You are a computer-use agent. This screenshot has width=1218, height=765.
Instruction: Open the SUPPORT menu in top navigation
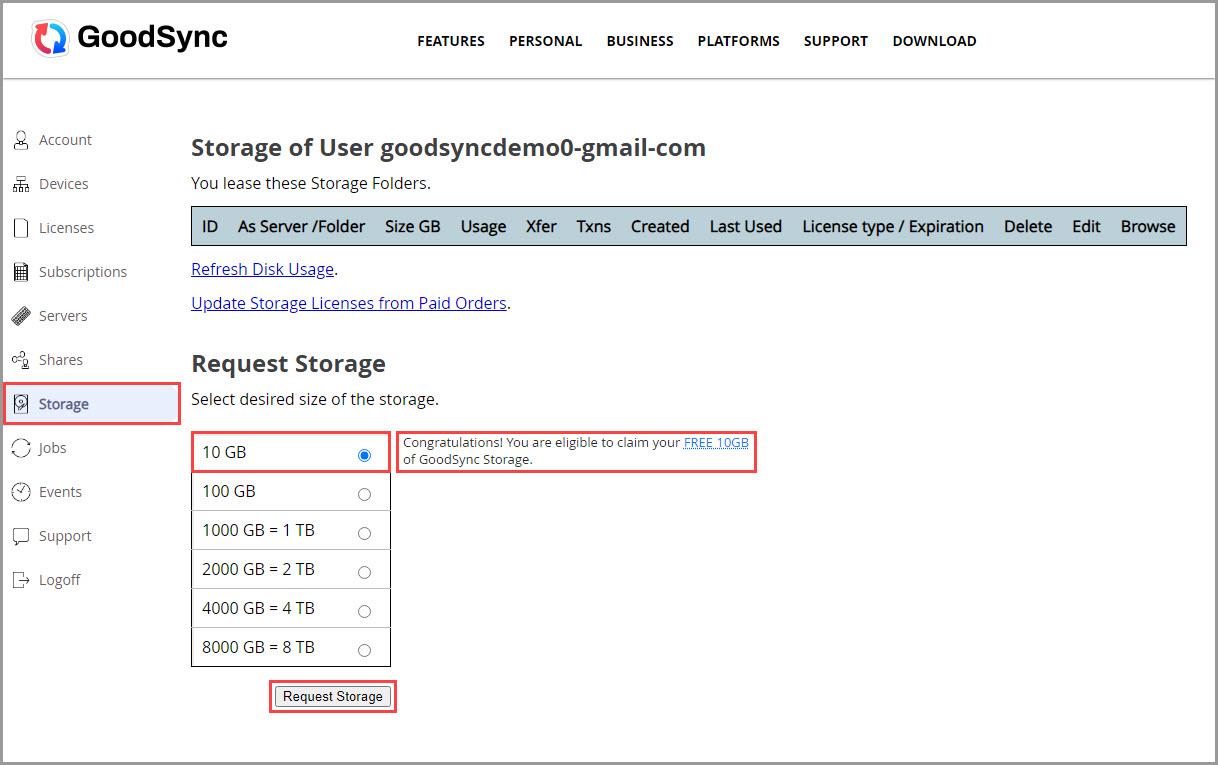[x=836, y=41]
